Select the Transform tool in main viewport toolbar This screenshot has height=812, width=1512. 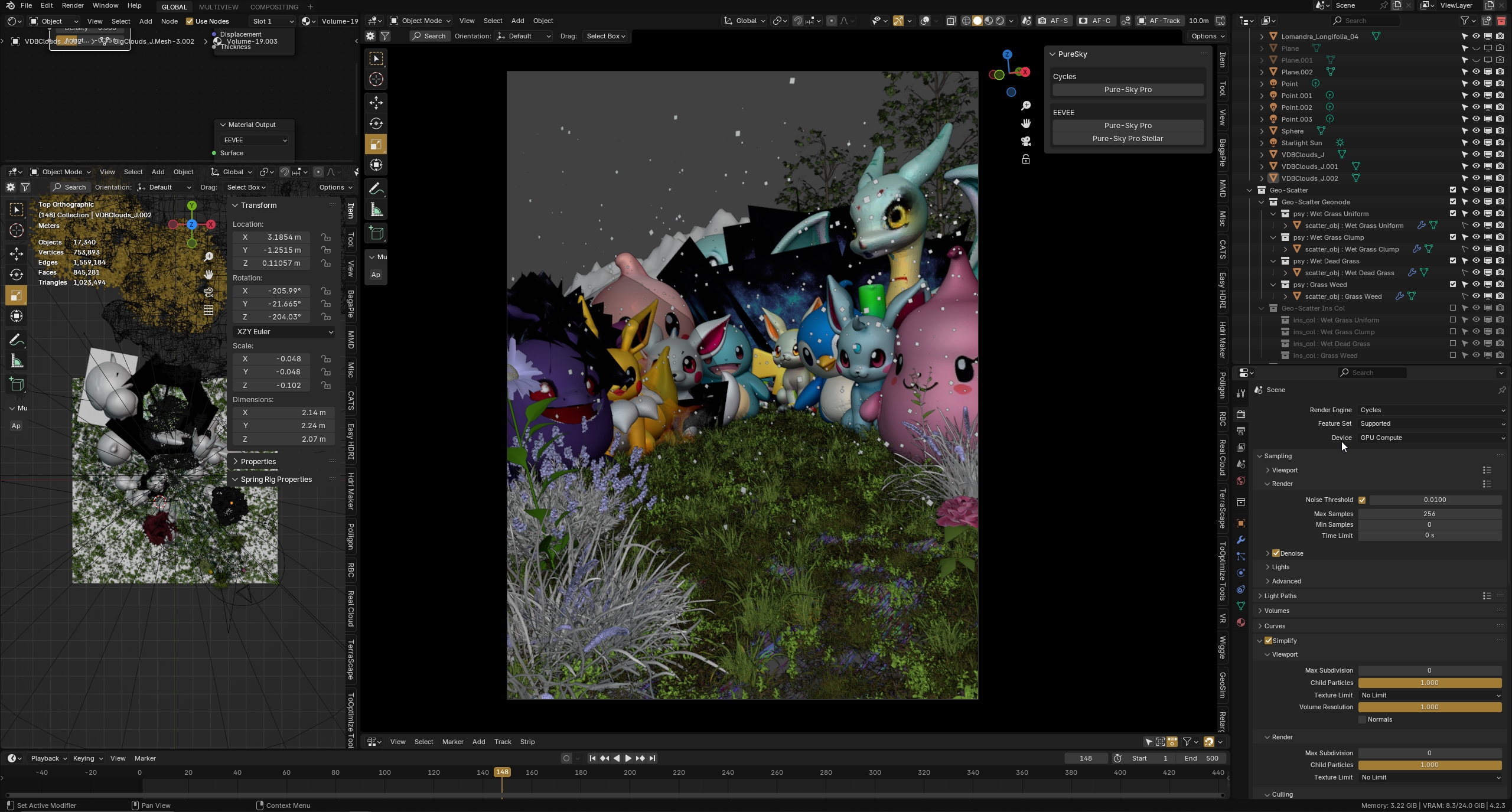click(x=376, y=165)
